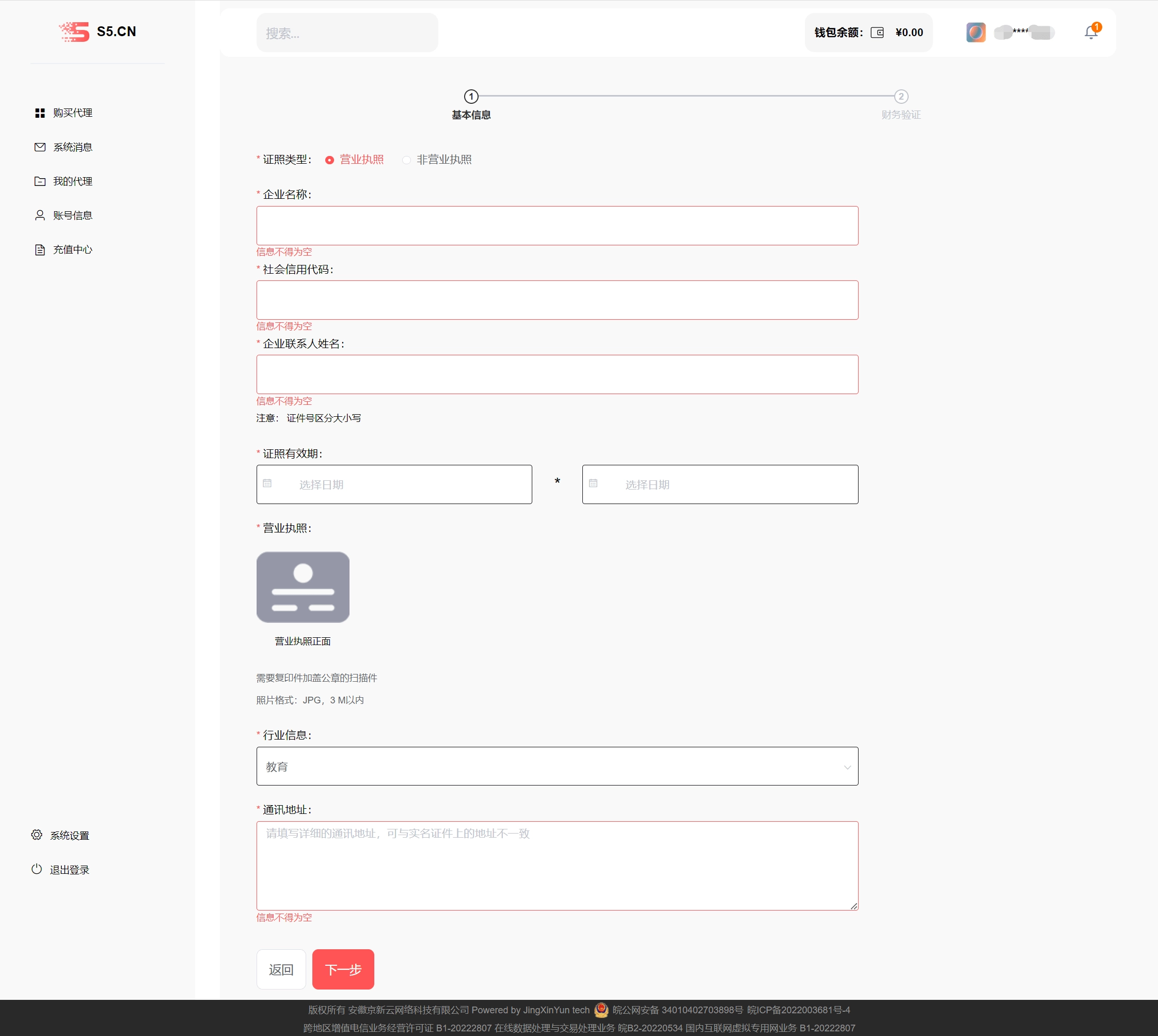Open 购买代理 from sidebar
This screenshot has width=1158, height=1036.
click(x=72, y=113)
